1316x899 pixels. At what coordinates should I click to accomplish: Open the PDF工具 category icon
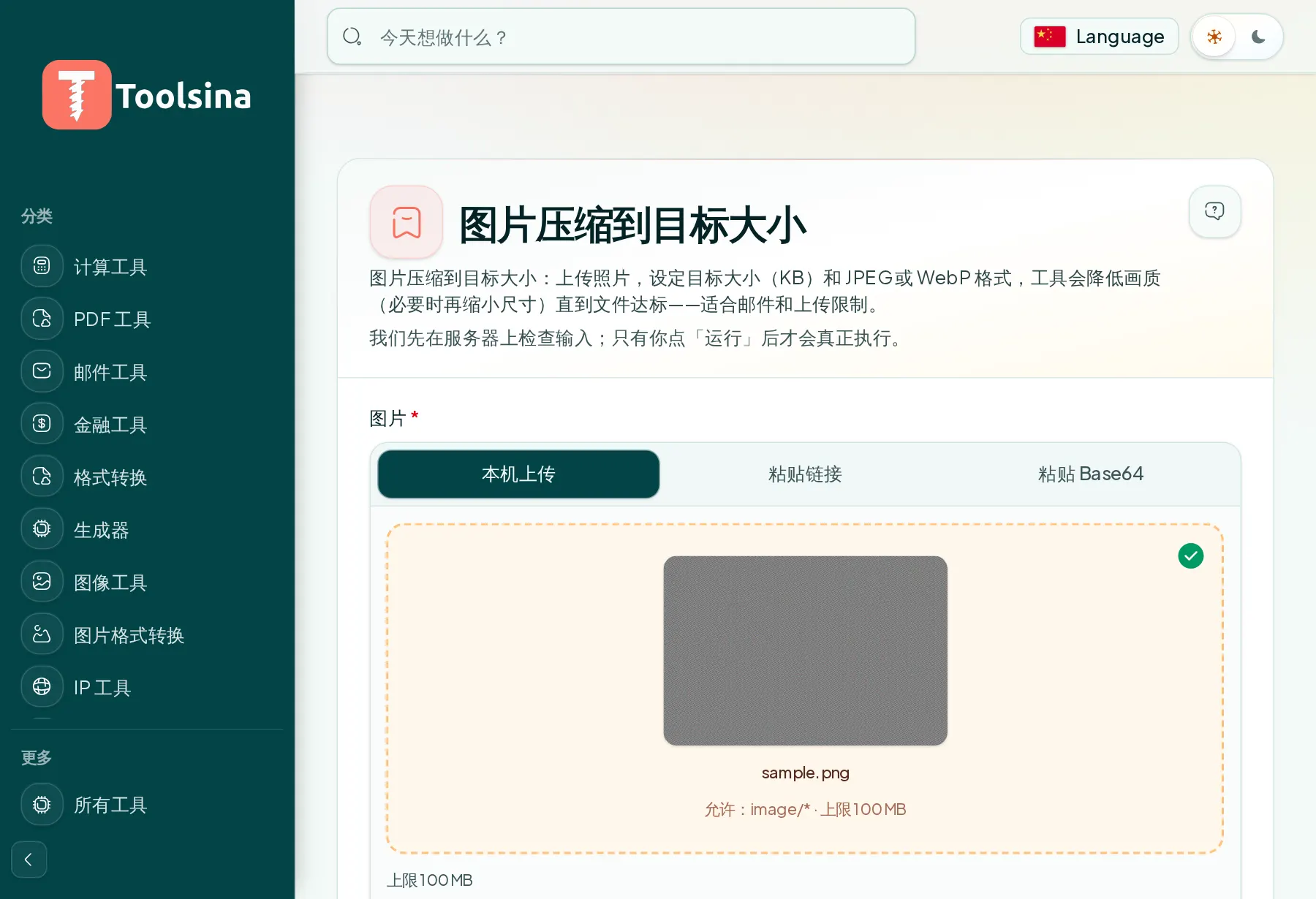(42, 319)
